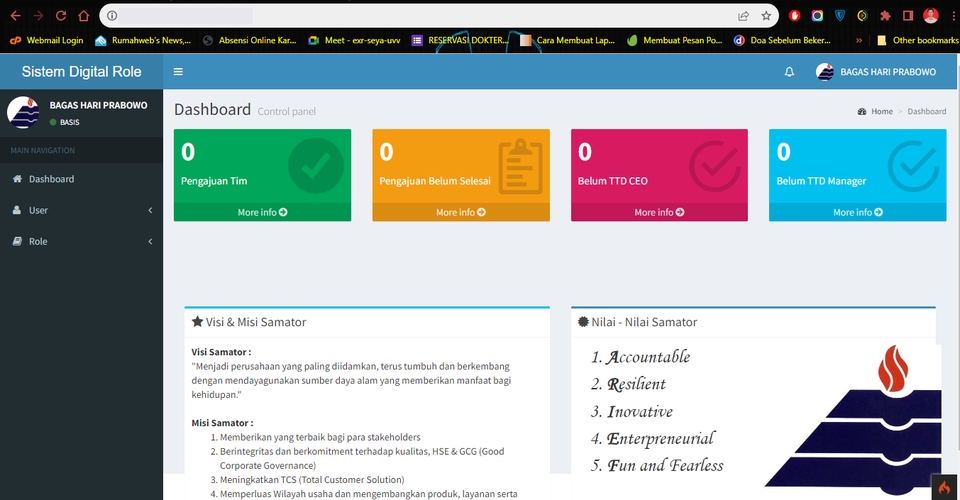
Task: Open the Meet - exr-seya-uvv bookmark
Action: point(354,40)
